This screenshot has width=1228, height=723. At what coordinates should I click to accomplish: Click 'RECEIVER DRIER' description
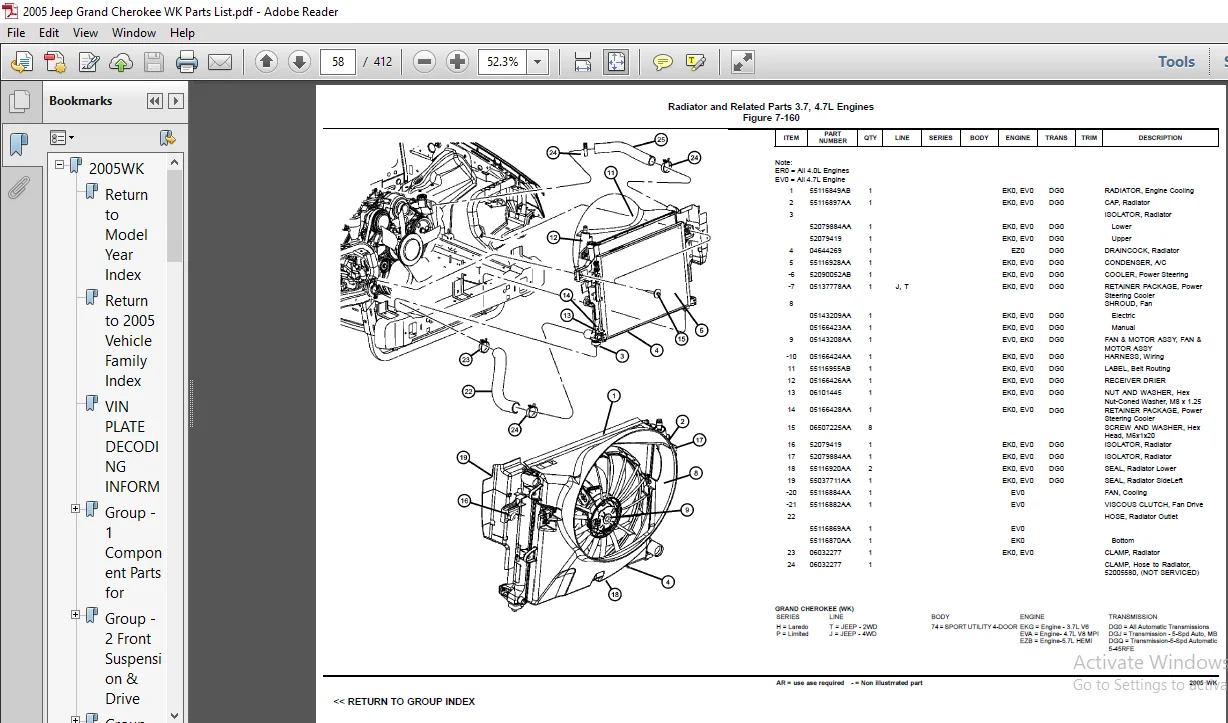[x=1135, y=380]
